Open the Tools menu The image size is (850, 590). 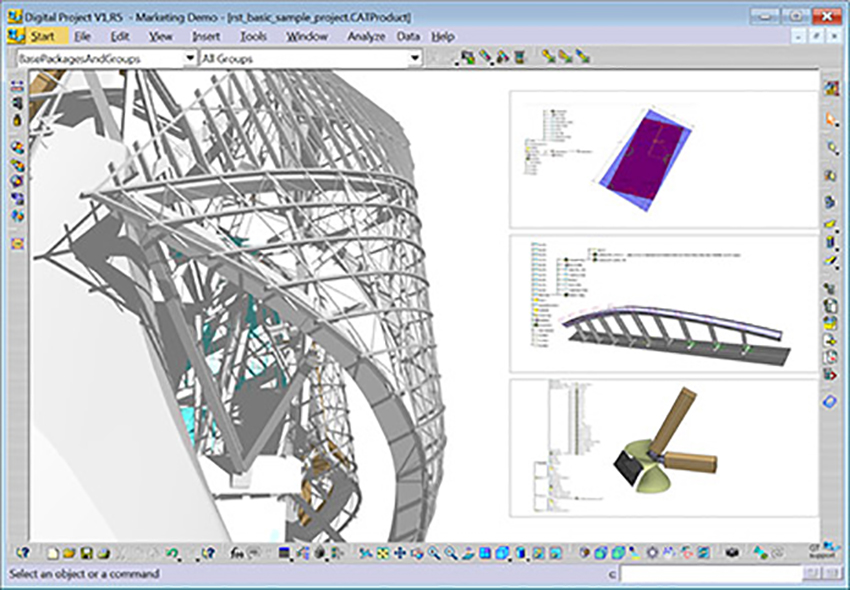[253, 36]
